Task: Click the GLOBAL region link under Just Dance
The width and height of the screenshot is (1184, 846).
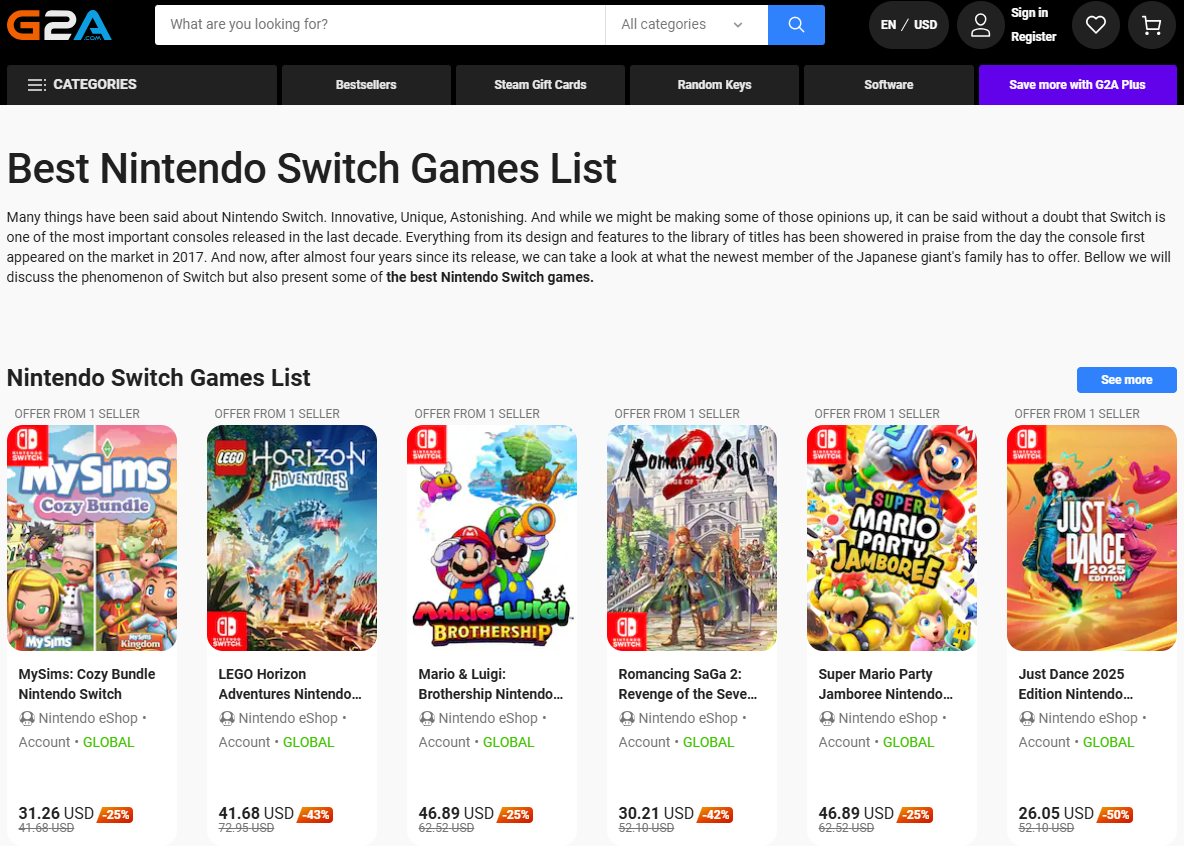Action: click(1108, 742)
